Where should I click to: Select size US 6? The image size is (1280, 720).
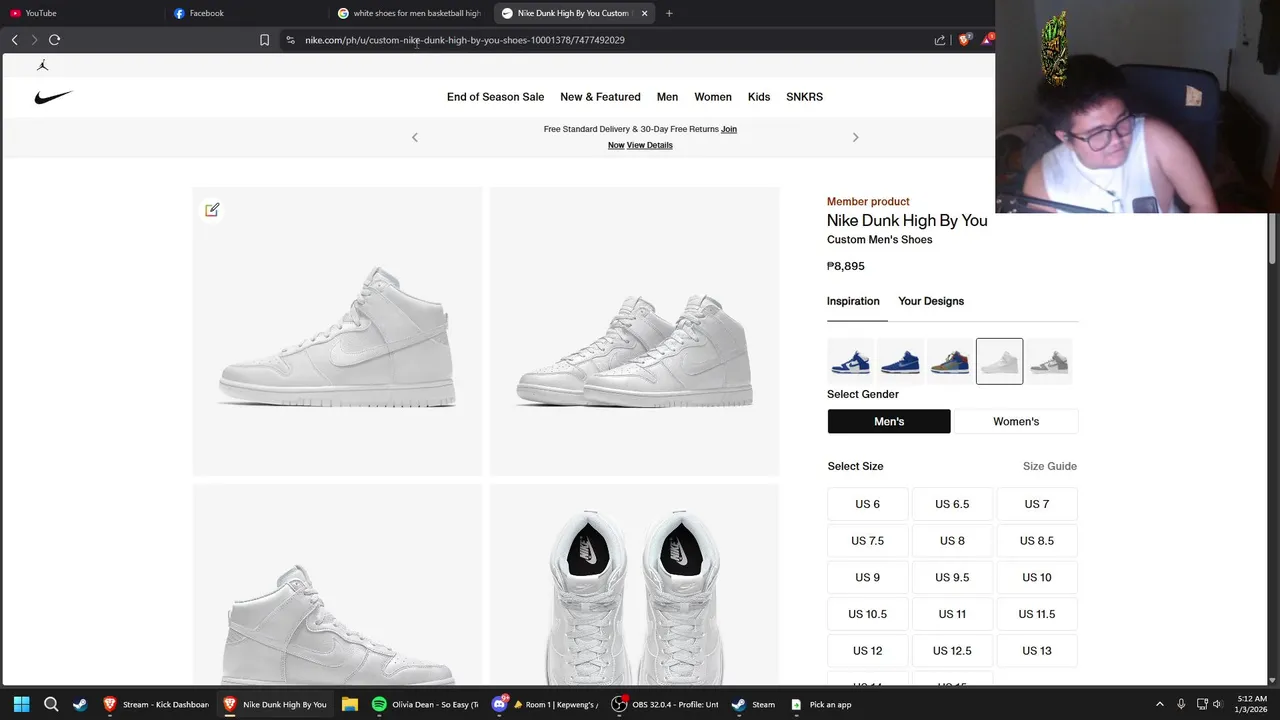(868, 504)
